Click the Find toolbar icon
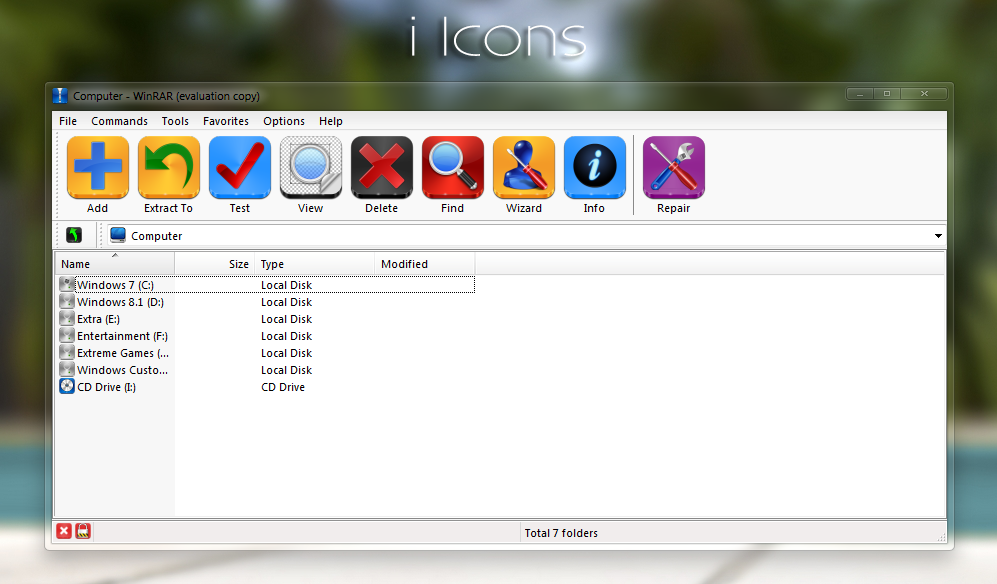The width and height of the screenshot is (997, 584). [x=453, y=167]
